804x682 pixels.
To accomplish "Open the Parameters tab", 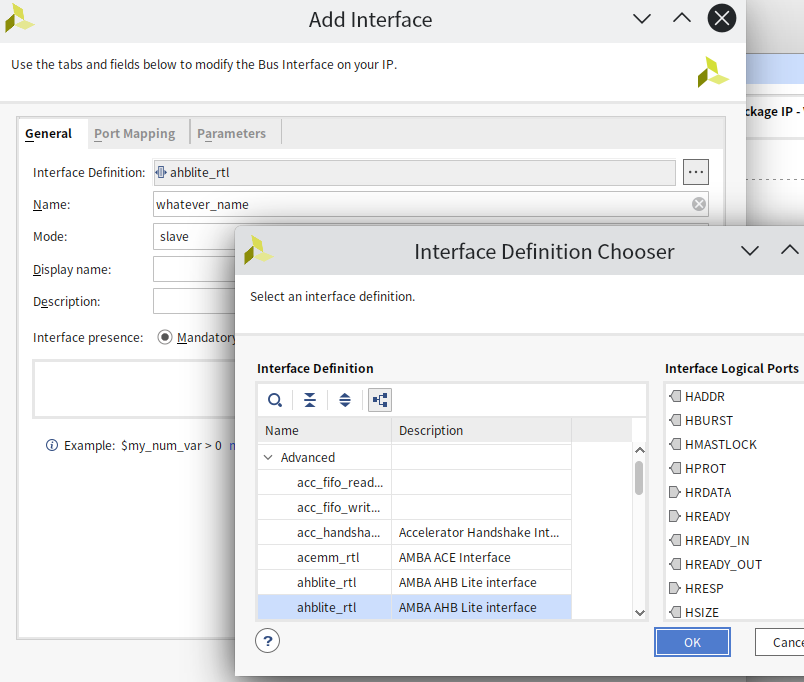I will tap(231, 133).
